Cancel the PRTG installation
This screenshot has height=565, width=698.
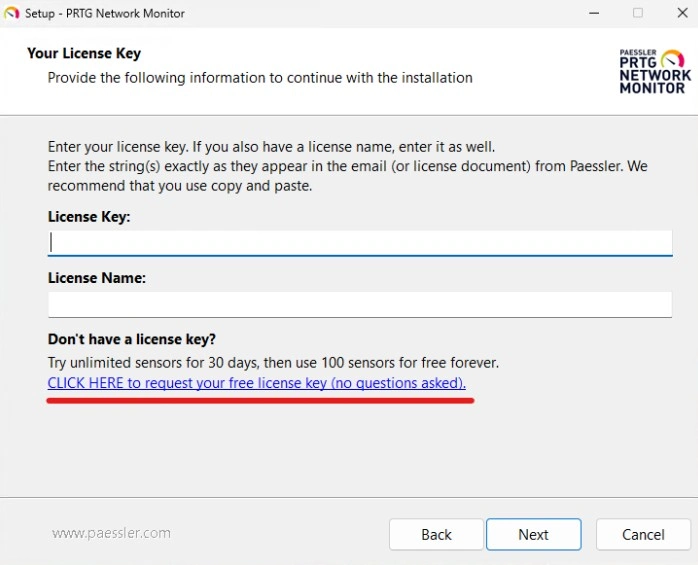coord(643,534)
